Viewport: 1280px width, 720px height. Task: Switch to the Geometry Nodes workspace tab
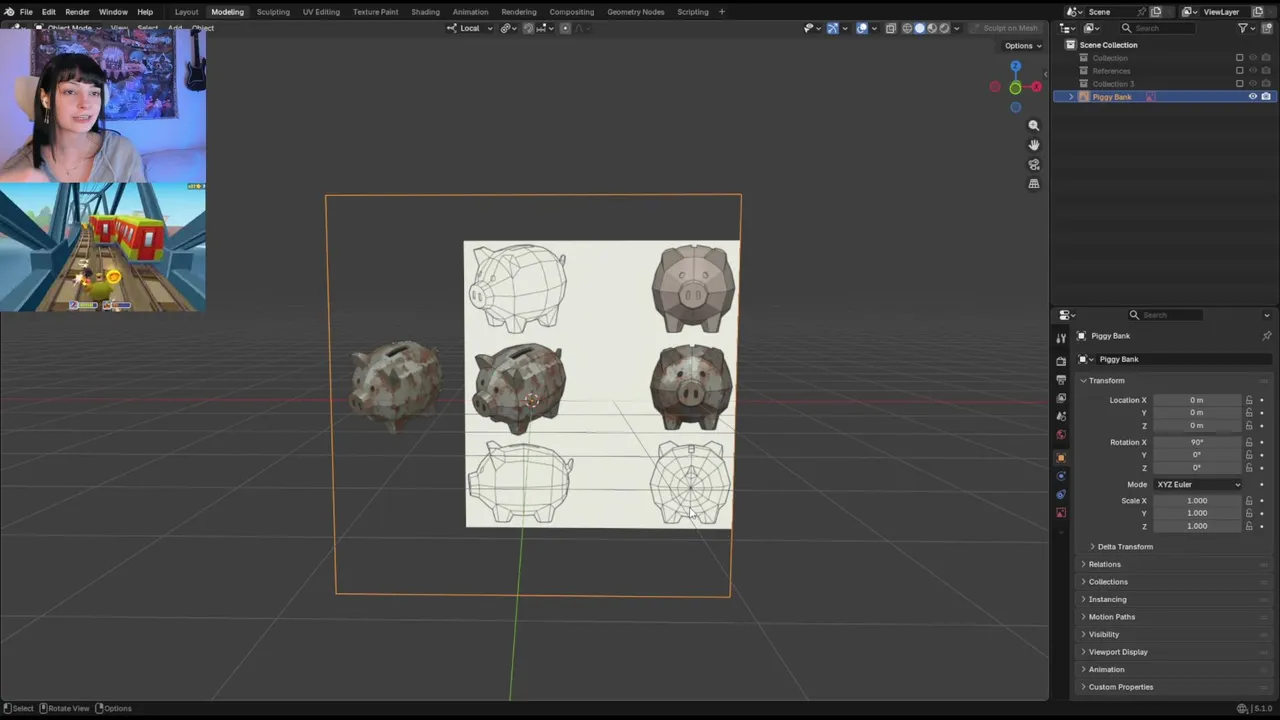click(x=636, y=12)
